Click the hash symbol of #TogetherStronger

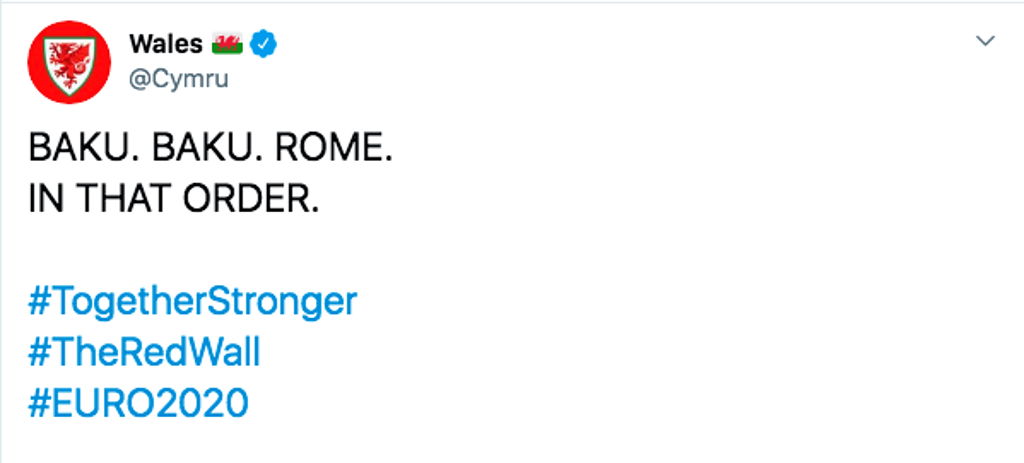point(37,302)
